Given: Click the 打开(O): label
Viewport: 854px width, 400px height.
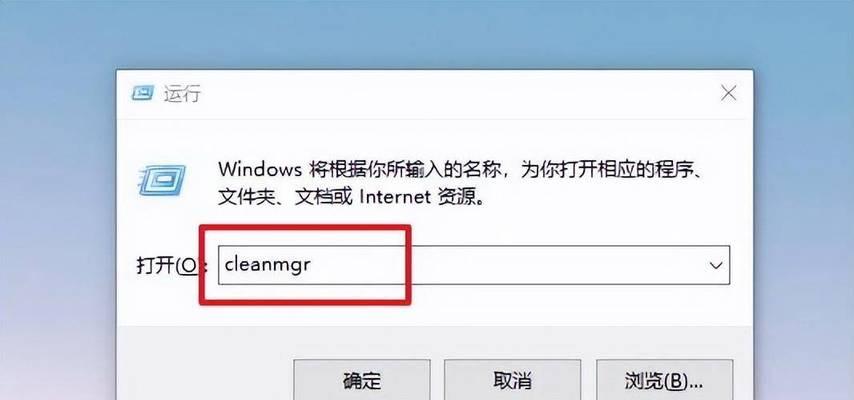Looking at the screenshot, I should point(171,266).
